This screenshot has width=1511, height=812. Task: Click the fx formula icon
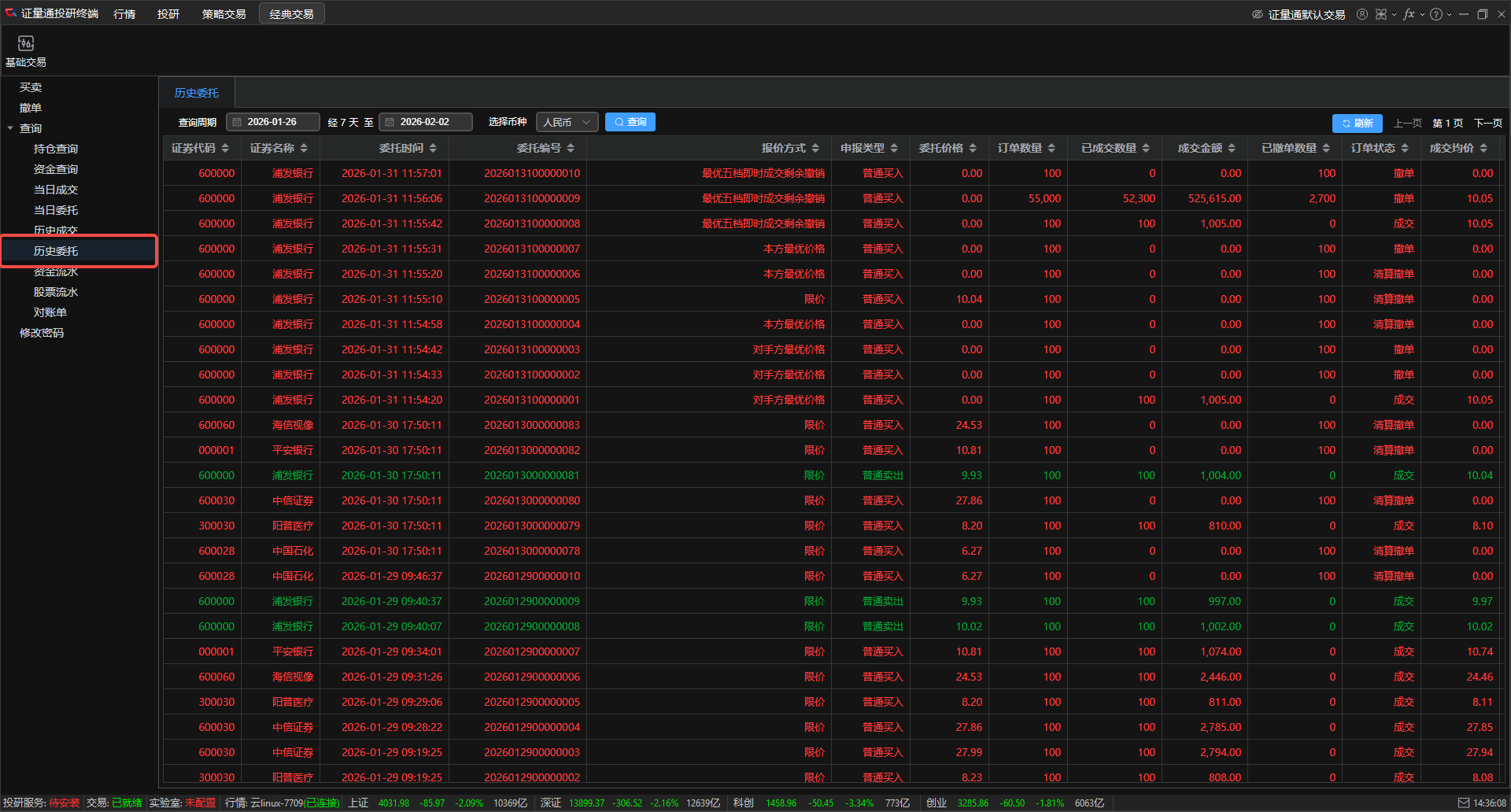click(x=1408, y=14)
